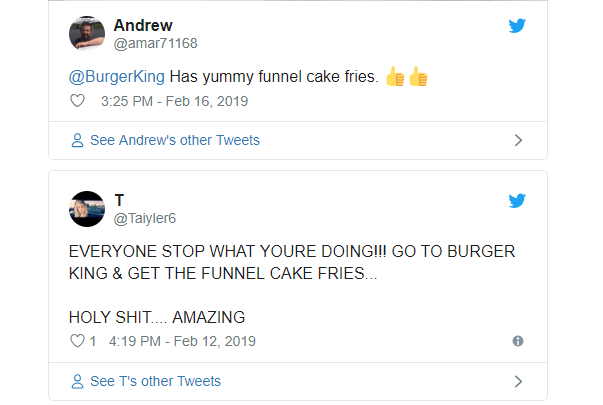Viewport: 603px width, 405px height.
Task: Like T's funnel cake fries tweet
Action: 77,341
